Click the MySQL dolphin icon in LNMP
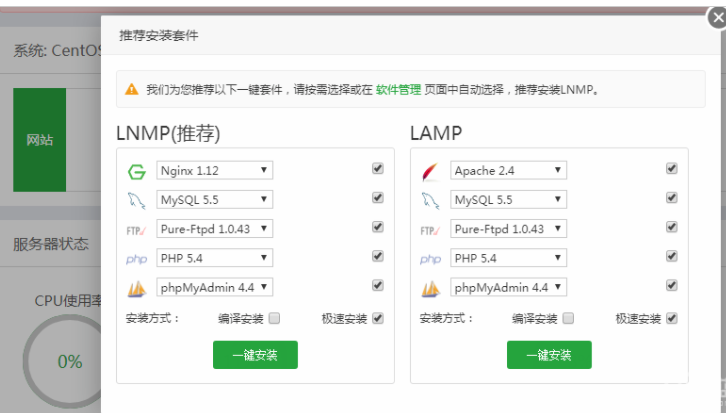Viewport: 726px width, 413px height. pyautogui.click(x=136, y=201)
